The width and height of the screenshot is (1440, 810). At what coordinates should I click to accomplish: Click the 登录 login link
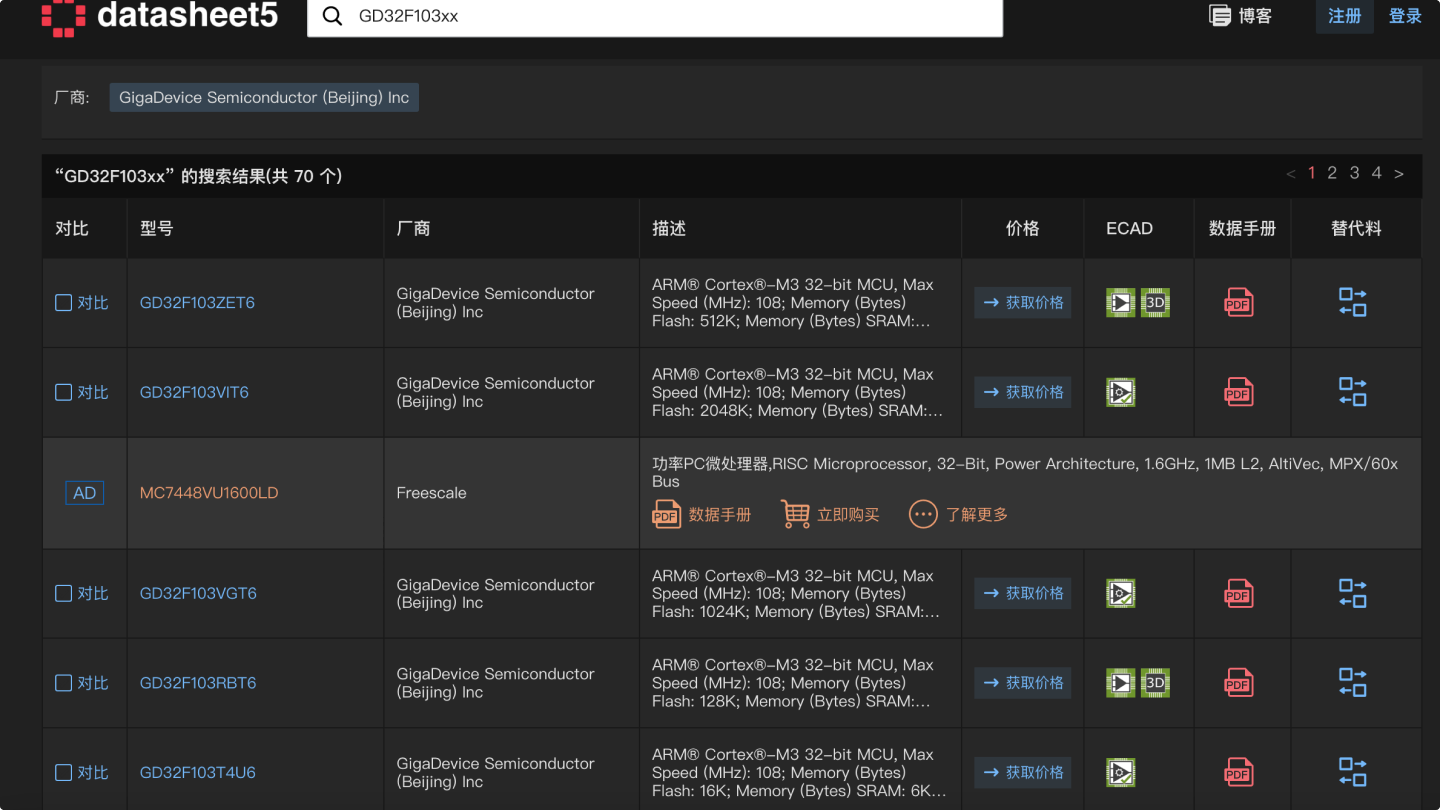coord(1405,16)
